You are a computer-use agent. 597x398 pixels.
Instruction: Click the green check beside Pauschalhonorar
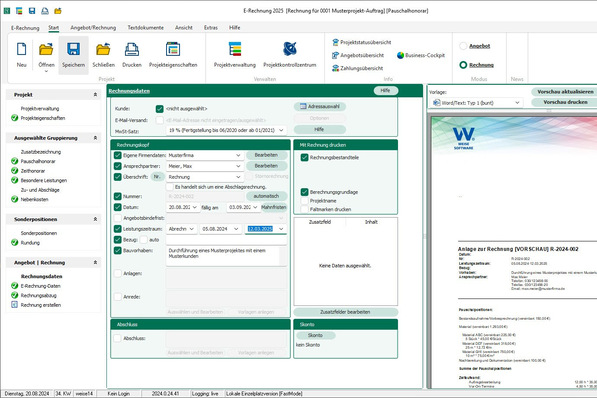pos(14,161)
